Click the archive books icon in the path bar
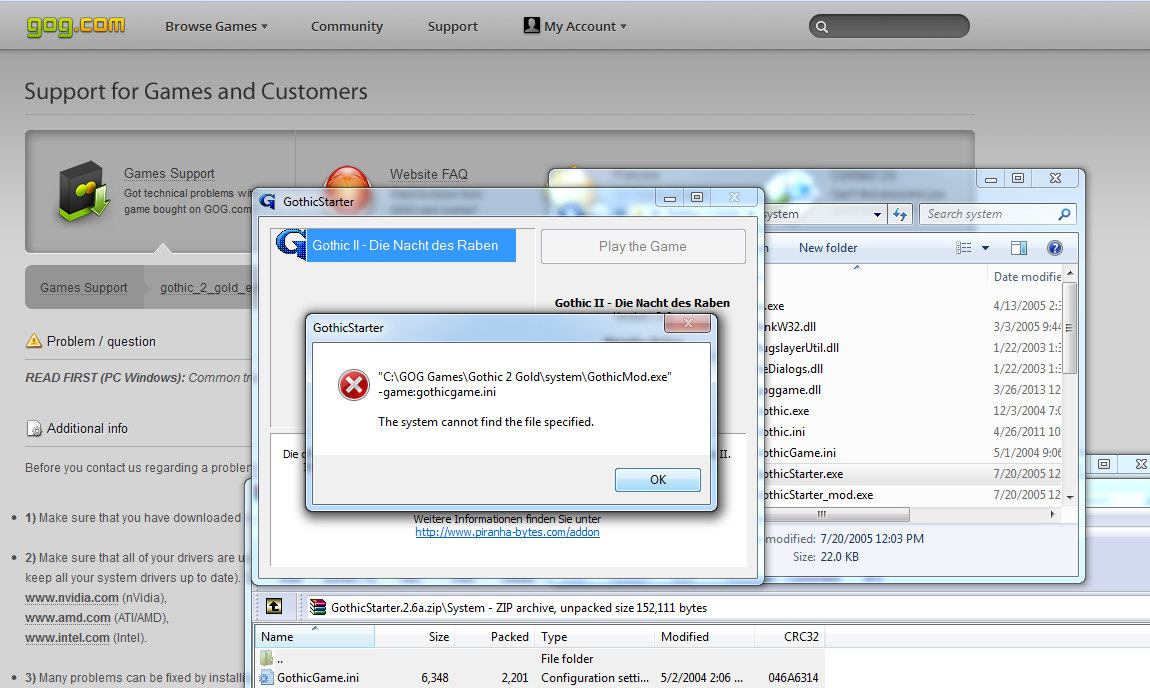Screen dimensions: 1150x688 318,607
